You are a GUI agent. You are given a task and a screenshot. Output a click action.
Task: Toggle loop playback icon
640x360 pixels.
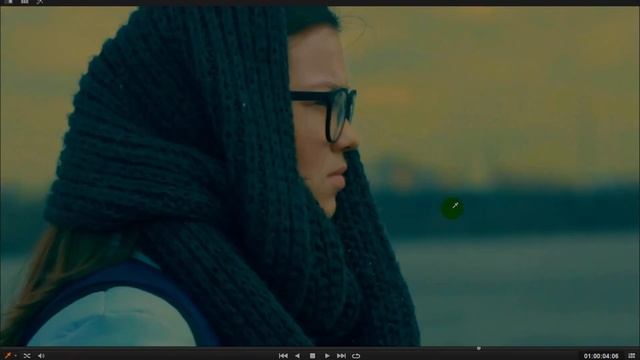coord(356,356)
